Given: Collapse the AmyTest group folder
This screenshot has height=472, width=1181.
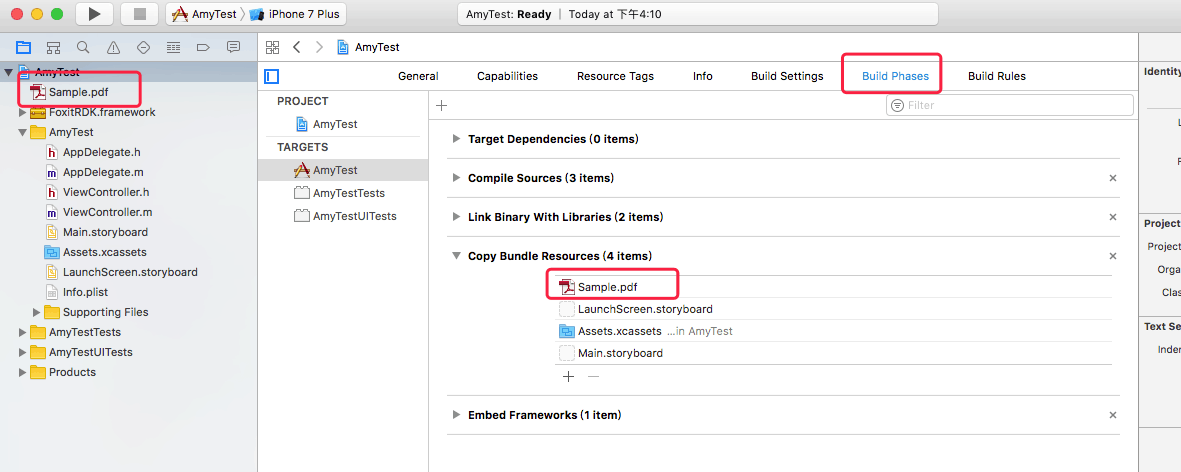Looking at the screenshot, I should coord(22,132).
